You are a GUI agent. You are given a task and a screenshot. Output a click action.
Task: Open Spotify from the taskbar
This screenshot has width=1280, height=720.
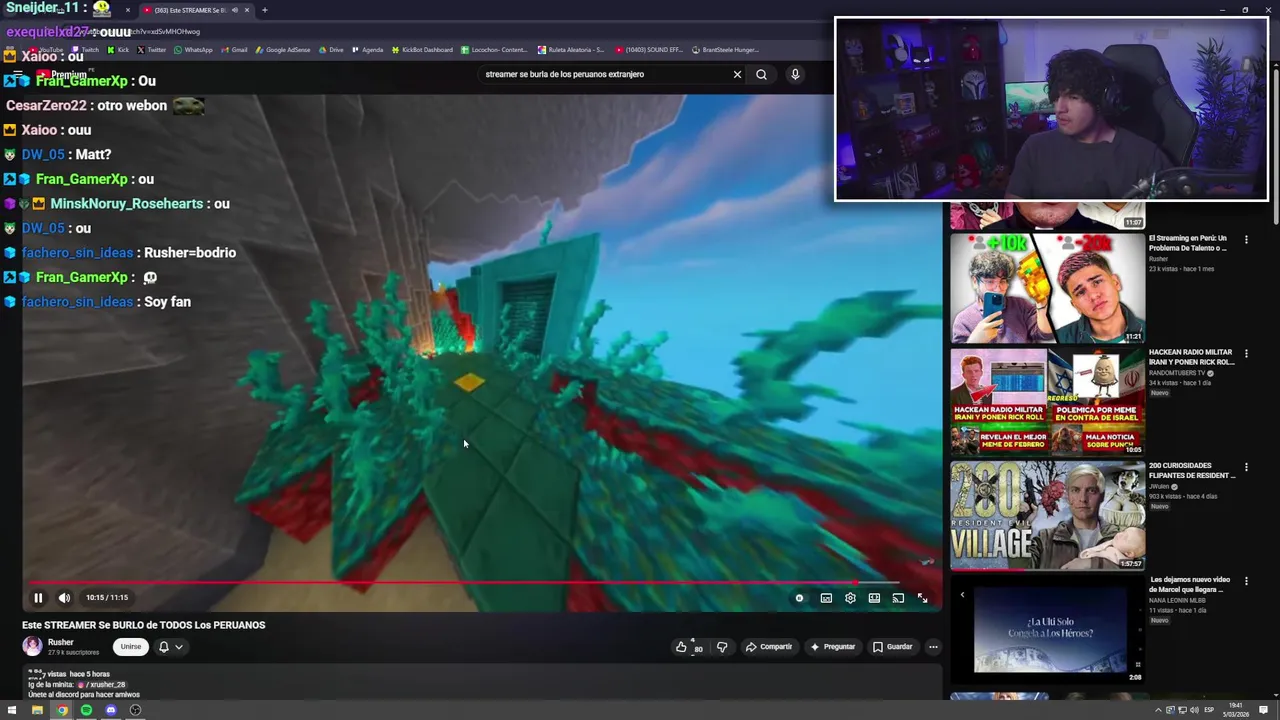point(86,711)
